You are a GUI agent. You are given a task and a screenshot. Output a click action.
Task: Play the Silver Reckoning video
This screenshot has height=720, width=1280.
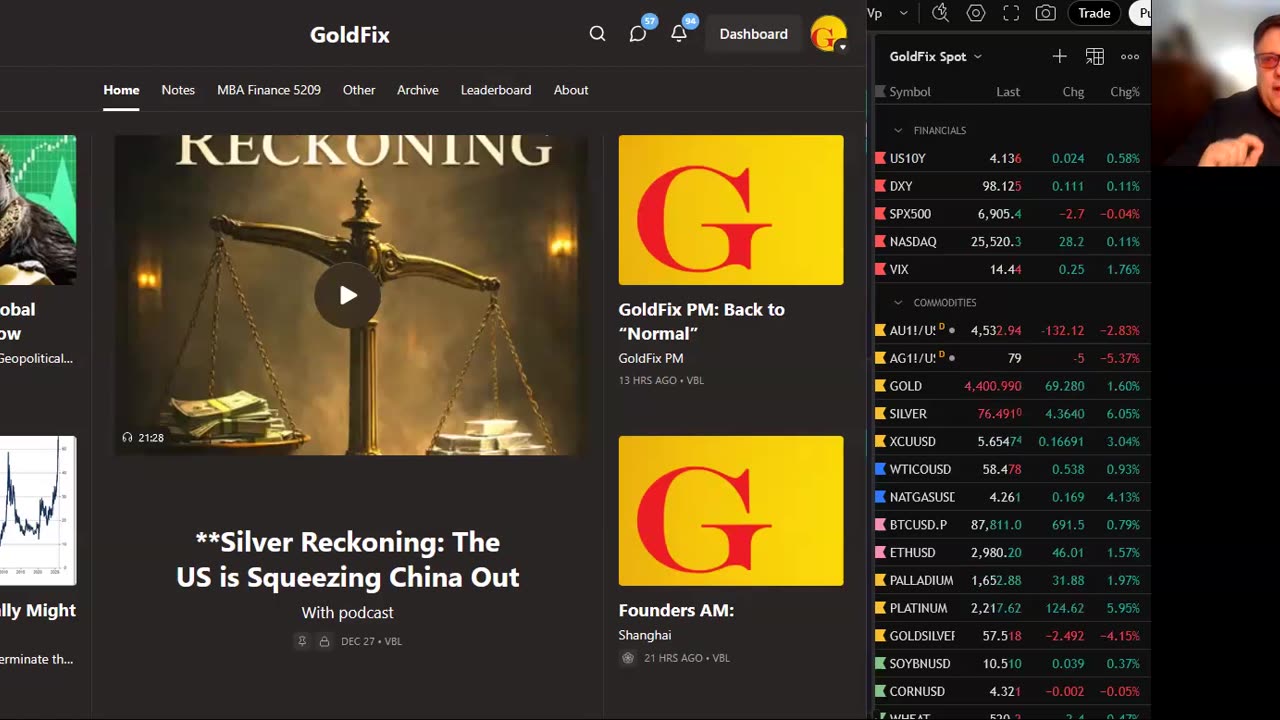click(x=348, y=295)
